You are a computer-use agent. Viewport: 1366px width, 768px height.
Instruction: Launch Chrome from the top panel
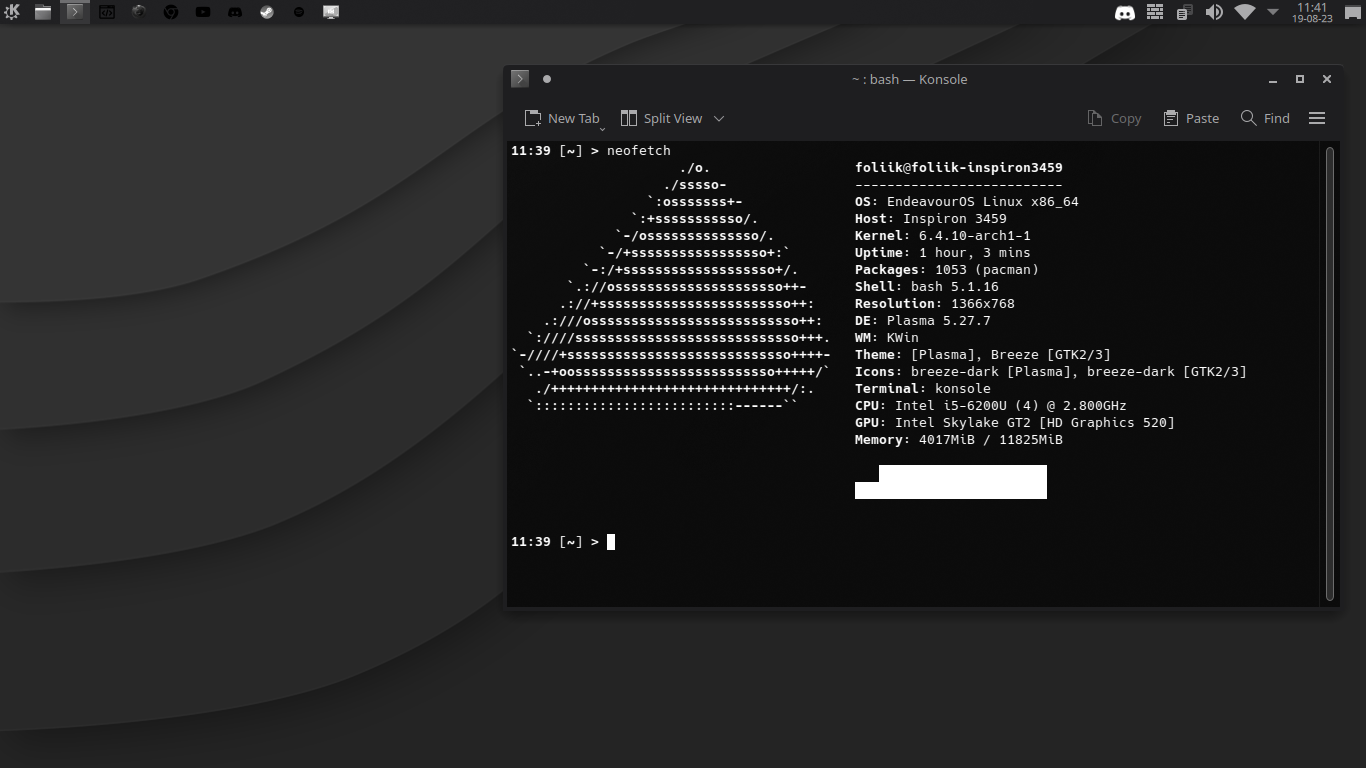point(171,12)
